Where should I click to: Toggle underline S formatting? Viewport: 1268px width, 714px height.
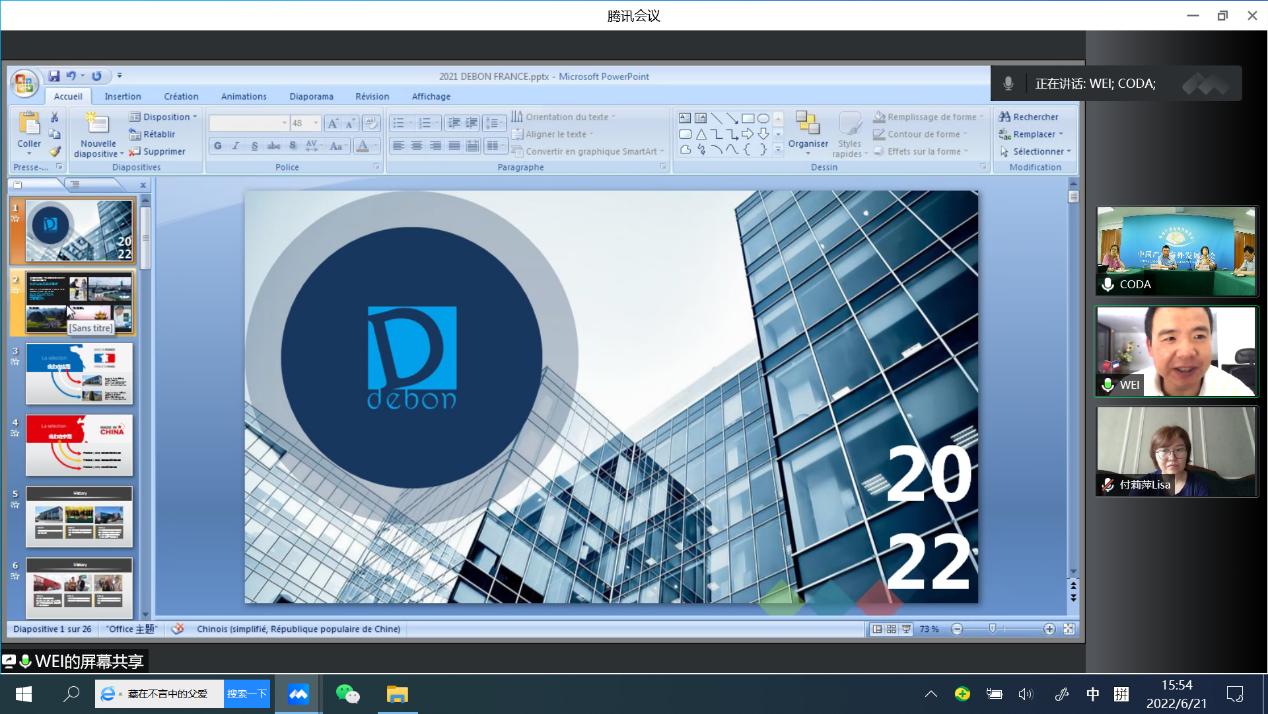(255, 146)
